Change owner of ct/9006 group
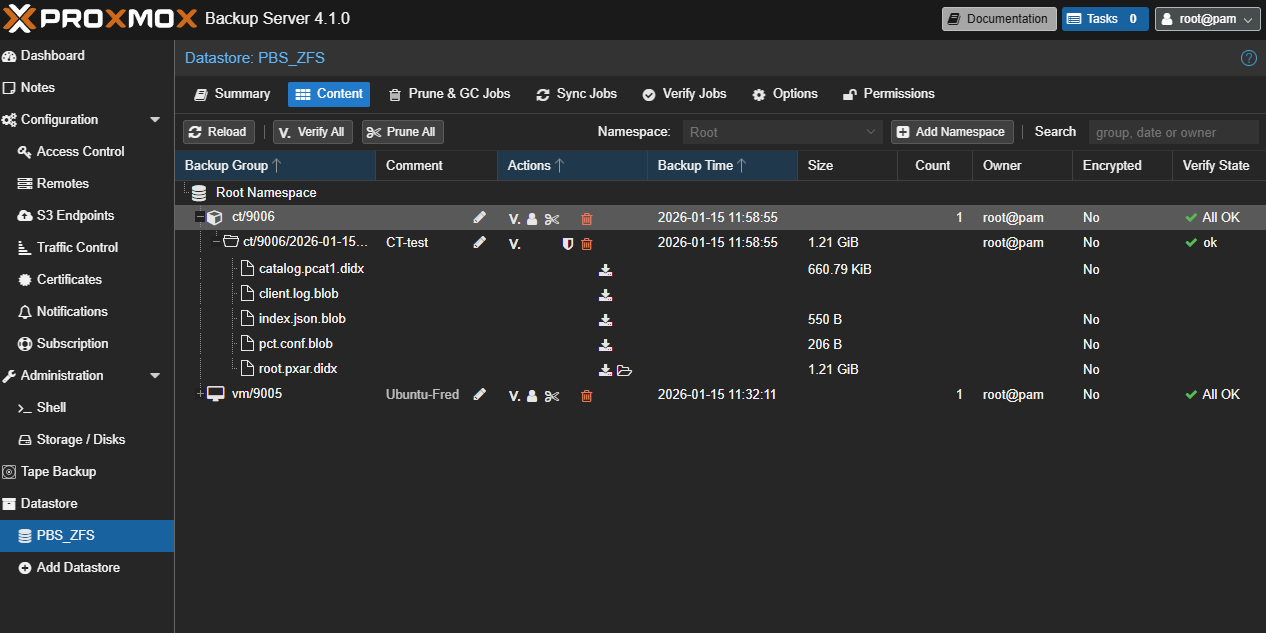This screenshot has width=1266, height=633. [x=532, y=218]
